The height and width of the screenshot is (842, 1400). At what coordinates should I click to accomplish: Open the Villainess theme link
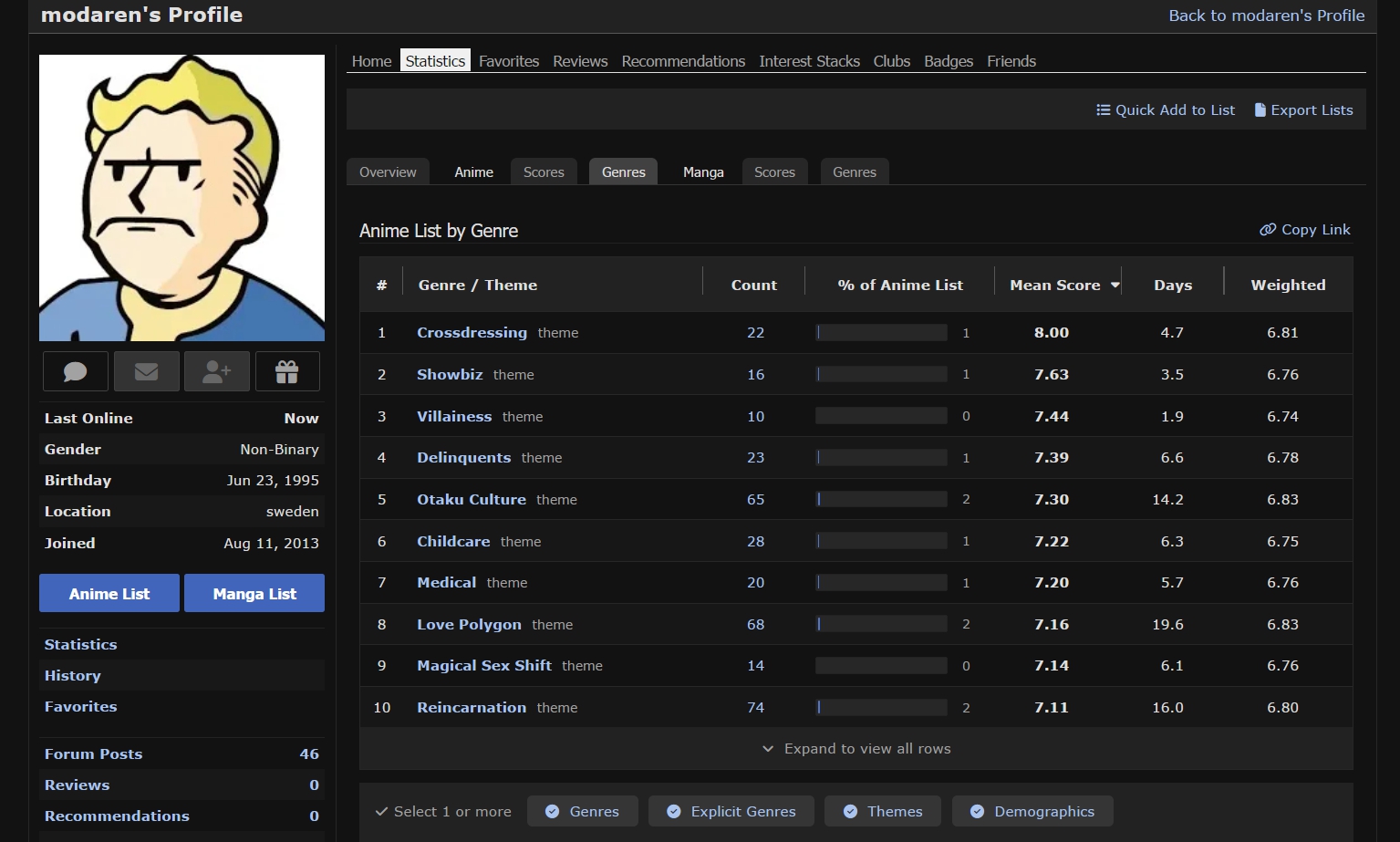[x=454, y=417]
